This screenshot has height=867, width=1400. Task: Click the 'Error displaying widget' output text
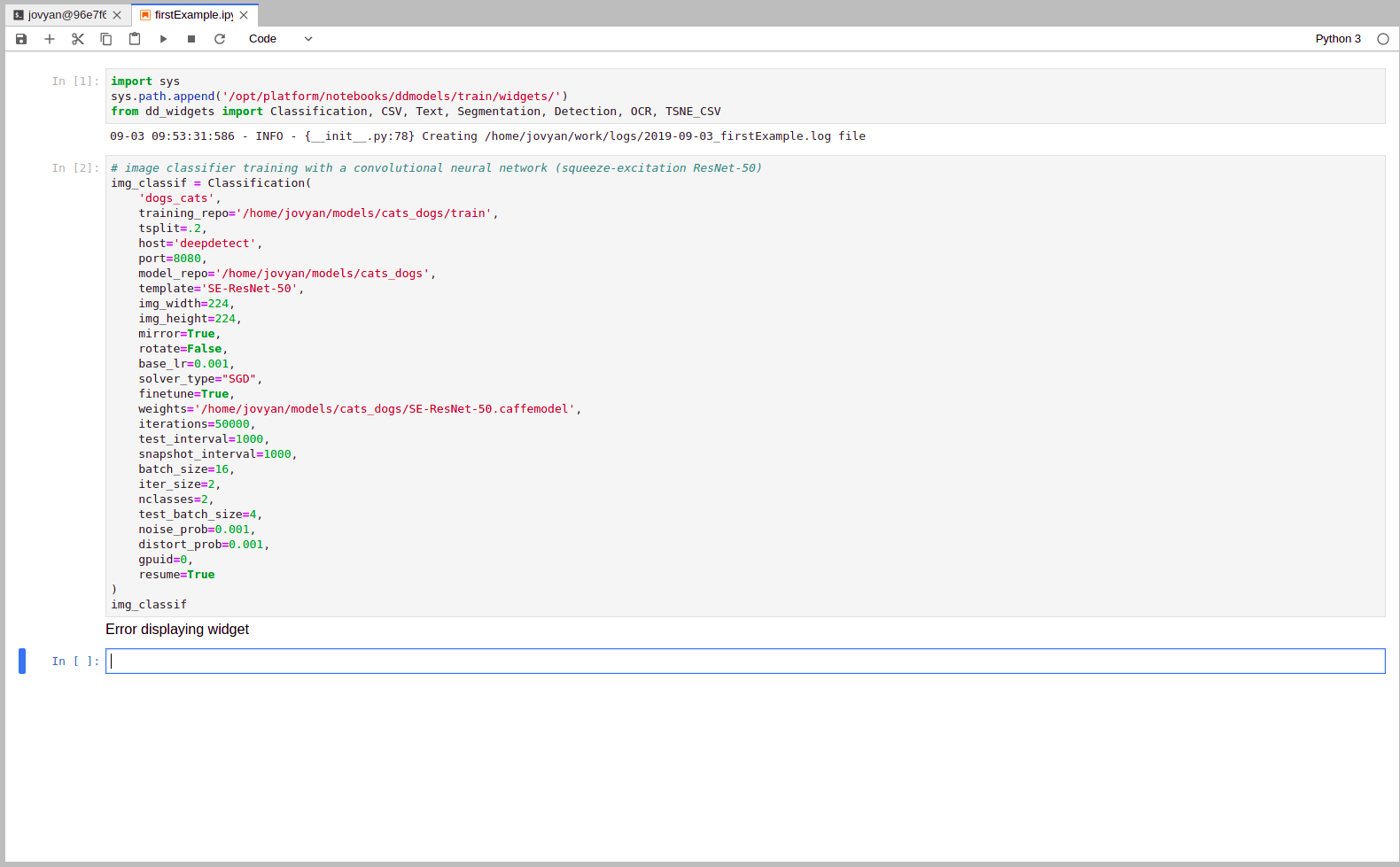click(x=177, y=630)
